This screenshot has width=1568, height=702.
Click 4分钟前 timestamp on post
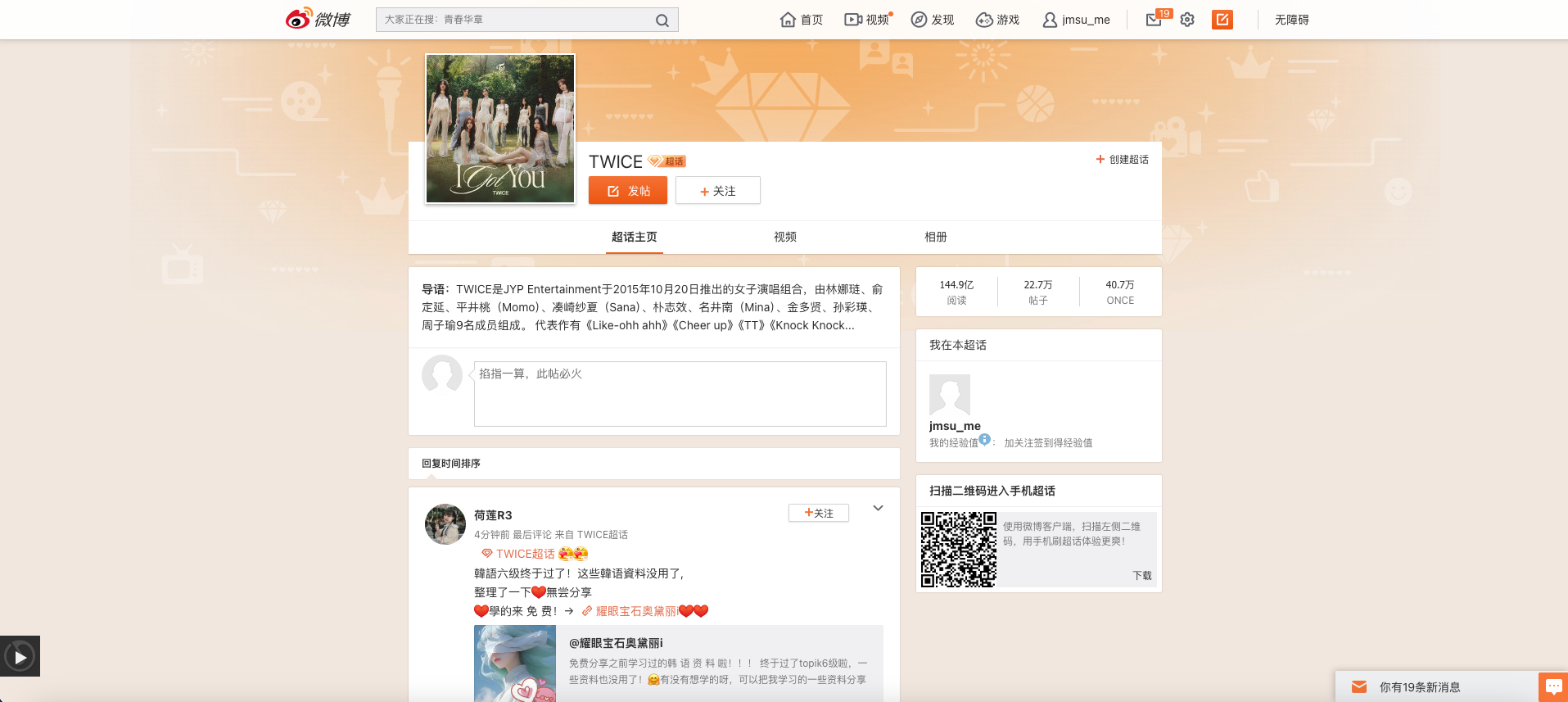(492, 535)
